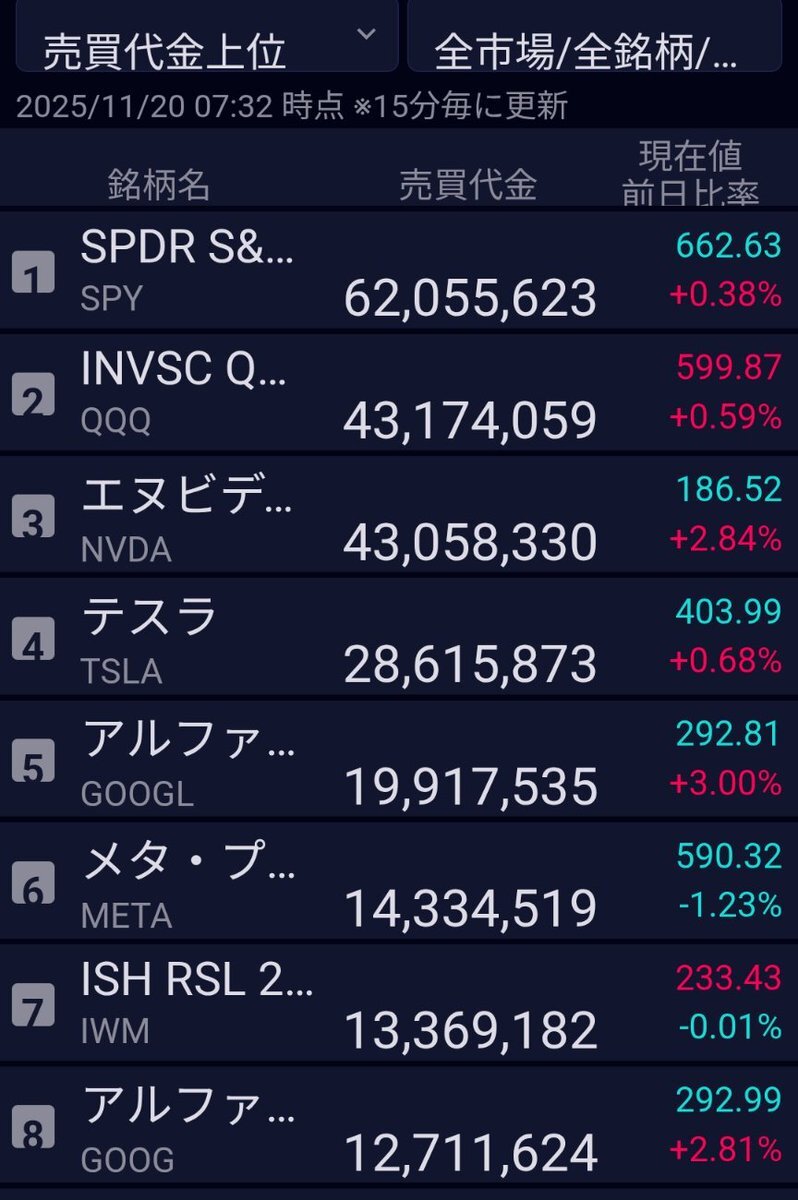Tap rank 3 badge for NVDA
The height and width of the screenshot is (1200, 798).
click(33, 520)
